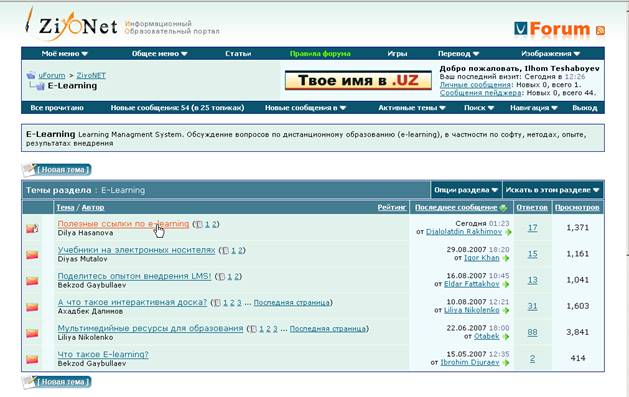The image size is (629, 397).
Task: Open Опции раздела dropdown
Action: pyautogui.click(x=466, y=190)
